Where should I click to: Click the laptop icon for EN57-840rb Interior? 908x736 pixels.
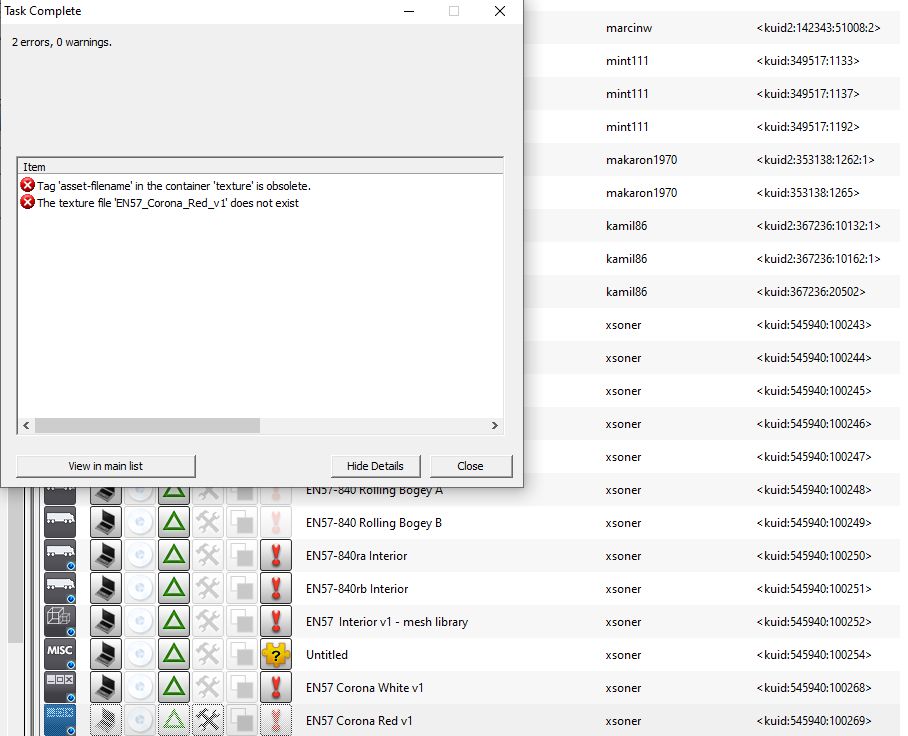click(106, 589)
